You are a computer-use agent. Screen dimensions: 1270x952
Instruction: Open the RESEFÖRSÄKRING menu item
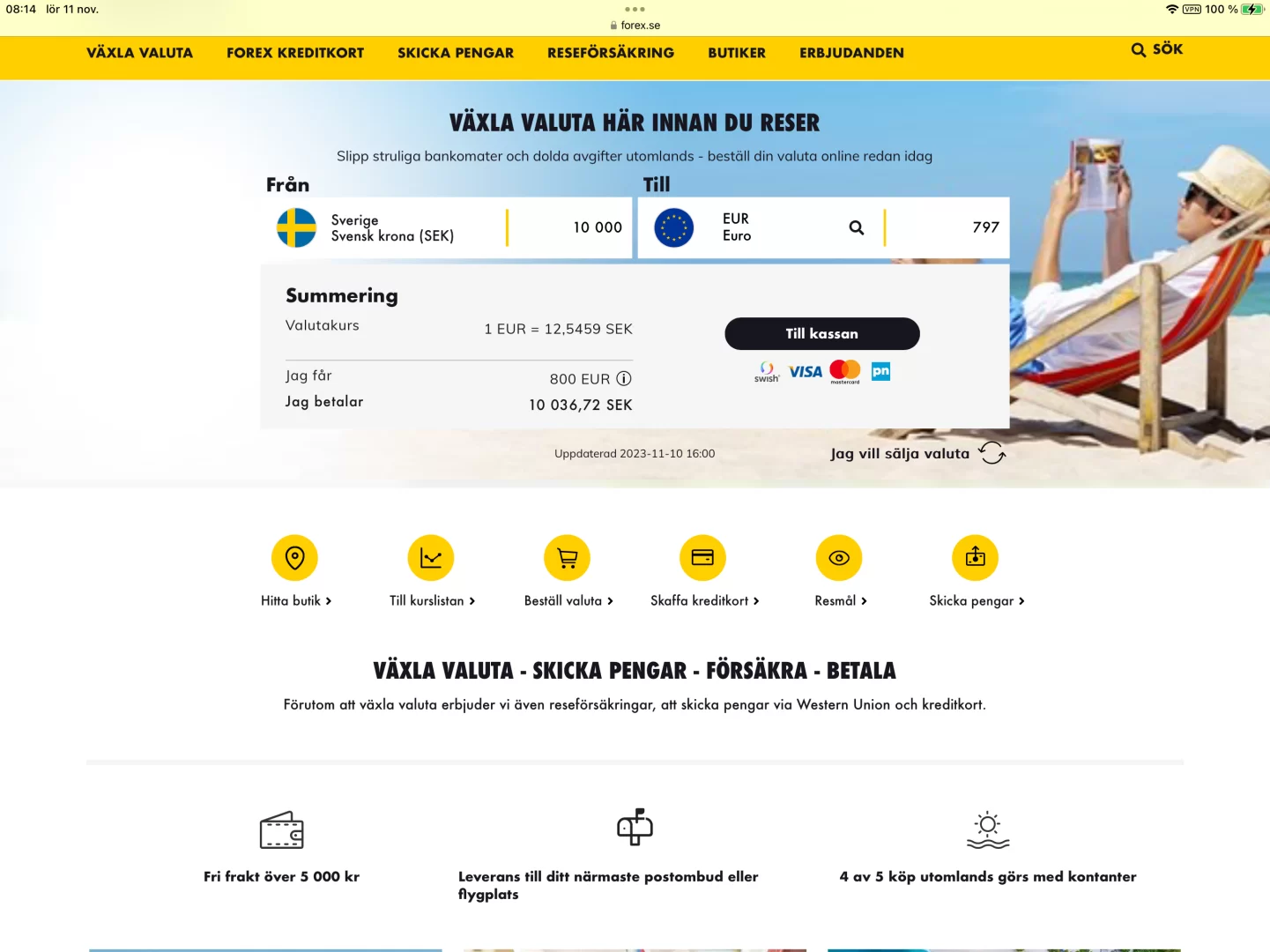pyautogui.click(x=611, y=53)
